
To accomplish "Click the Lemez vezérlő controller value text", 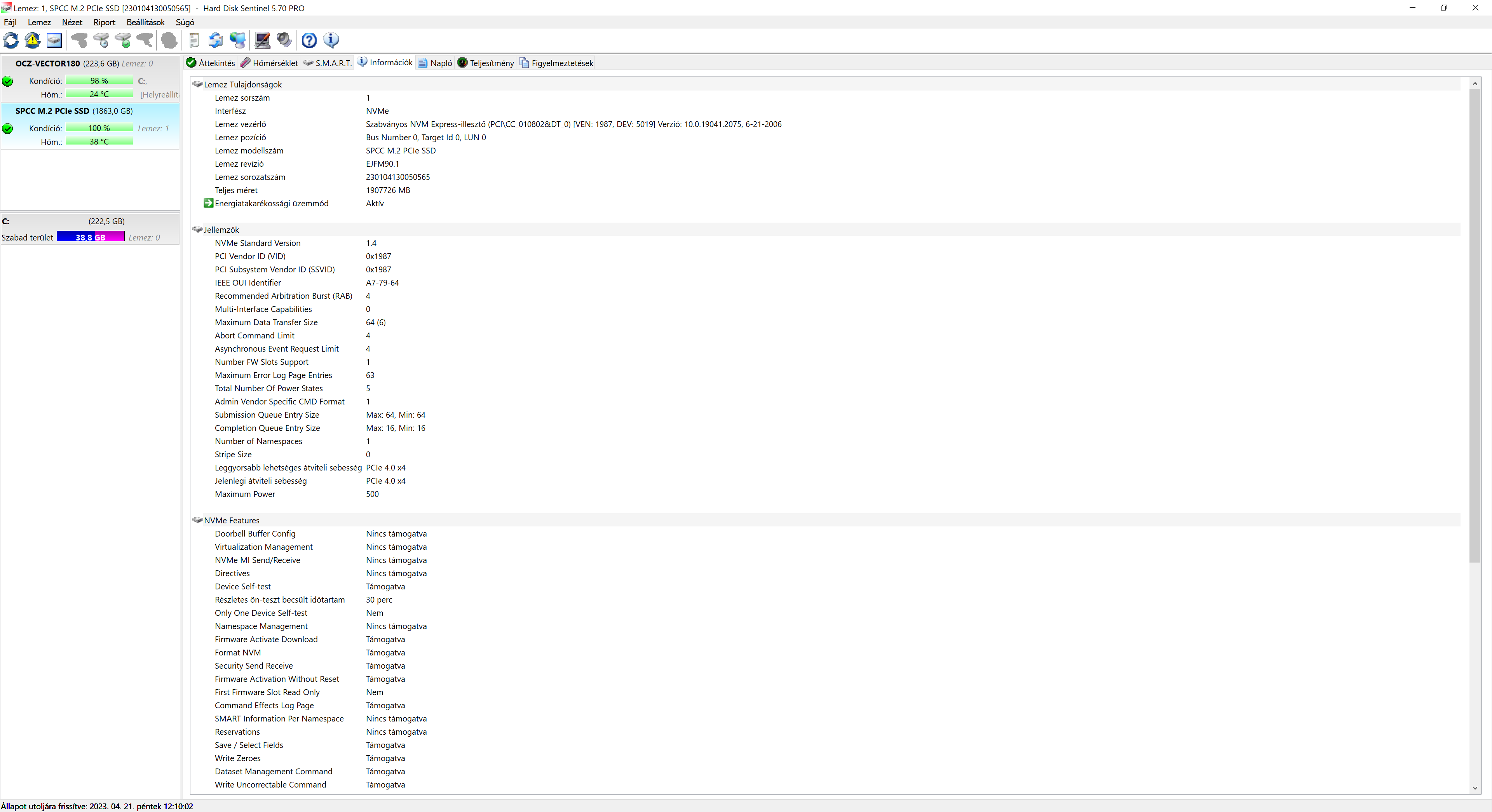I will pos(573,125).
